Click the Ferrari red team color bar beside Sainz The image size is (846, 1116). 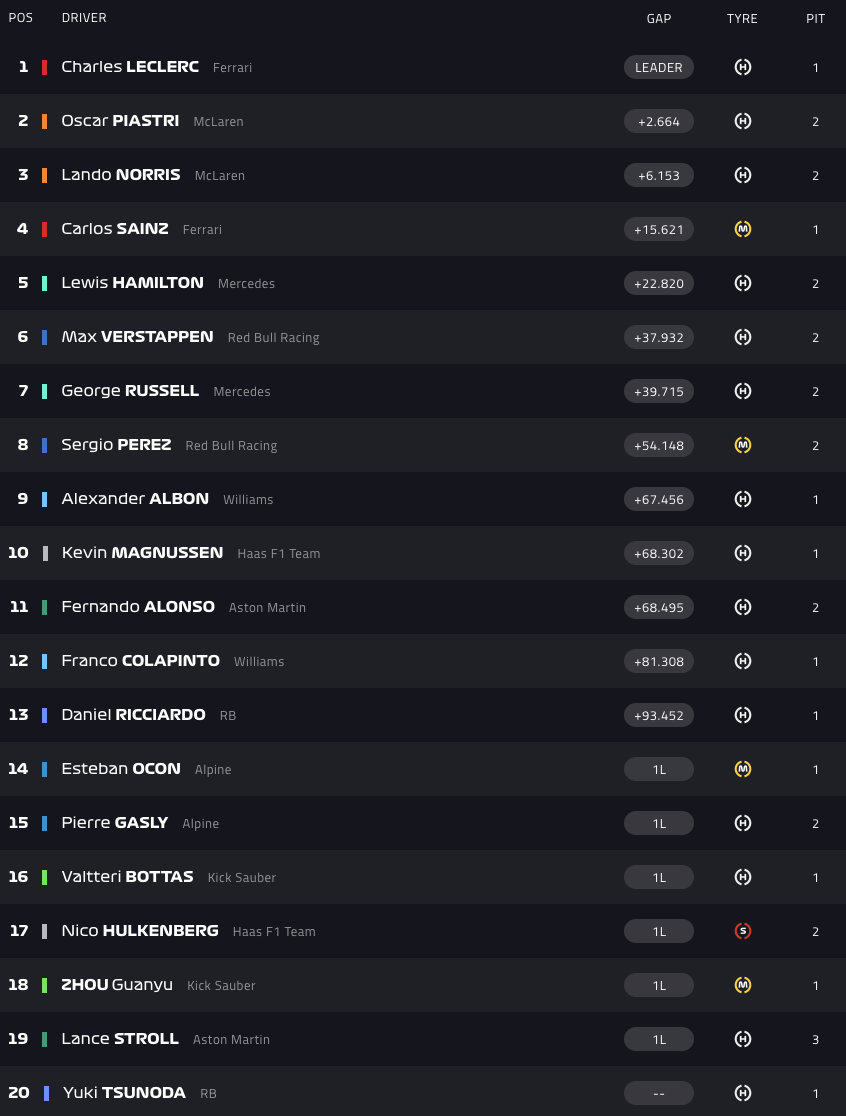tap(44, 229)
